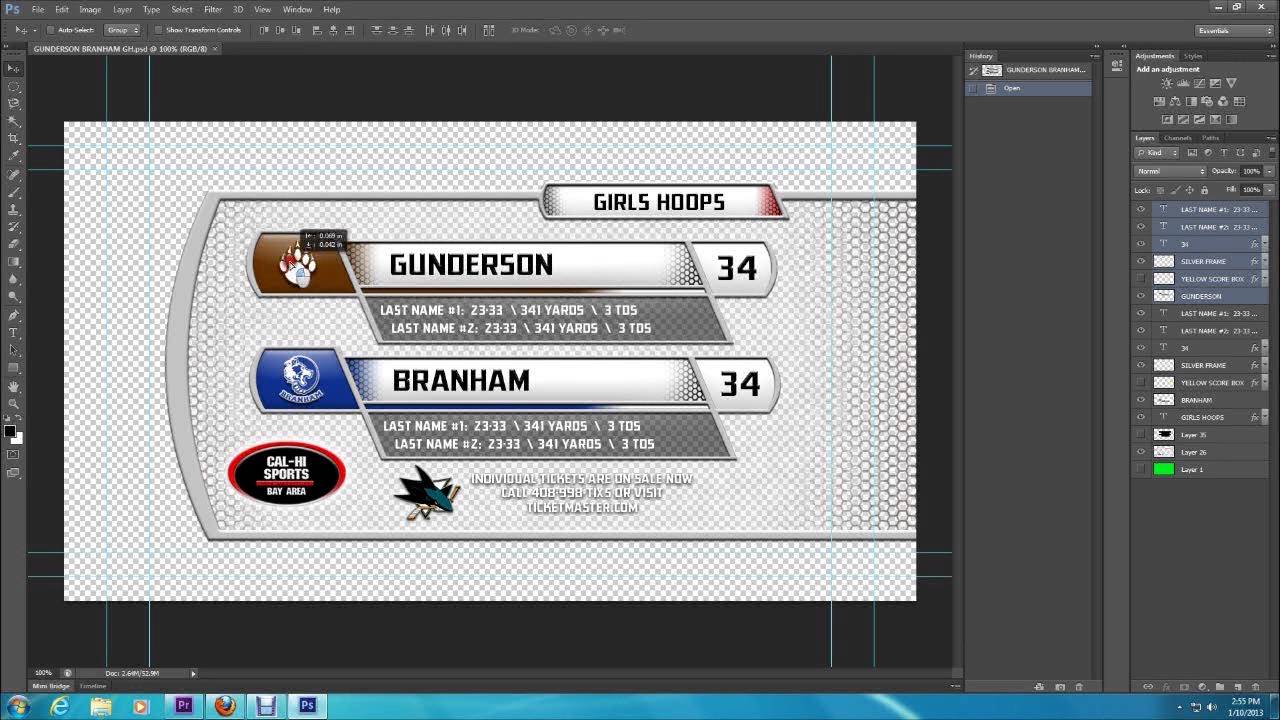Enable the Auto-Select checkbox

pos(50,30)
